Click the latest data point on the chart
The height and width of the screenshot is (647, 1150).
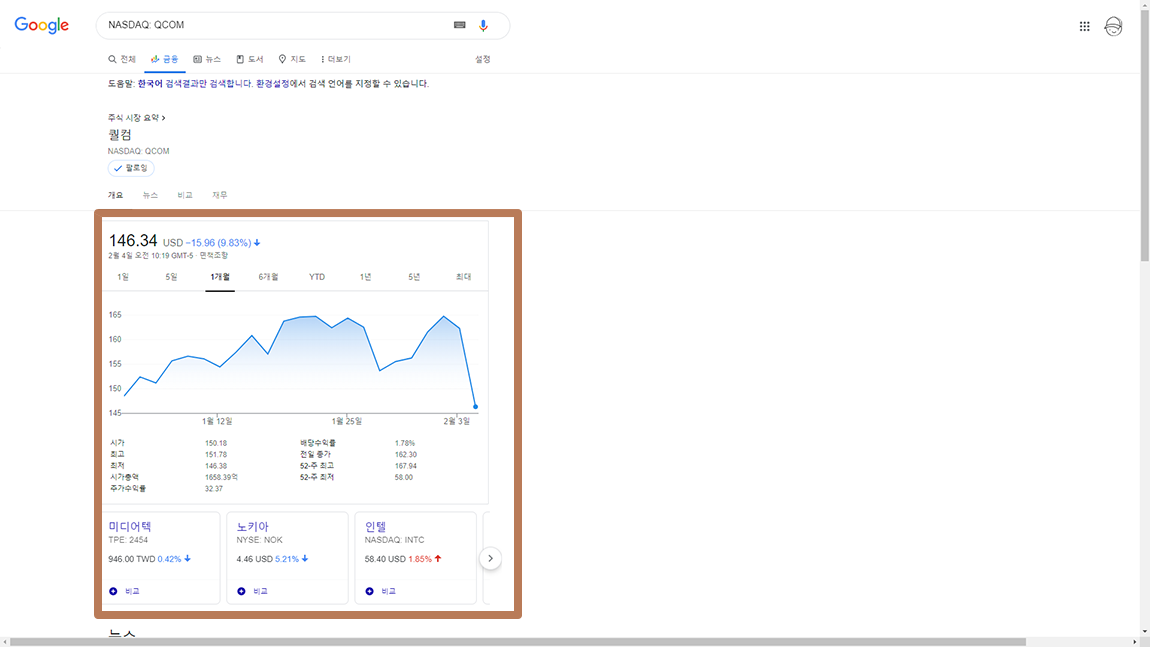tap(476, 406)
